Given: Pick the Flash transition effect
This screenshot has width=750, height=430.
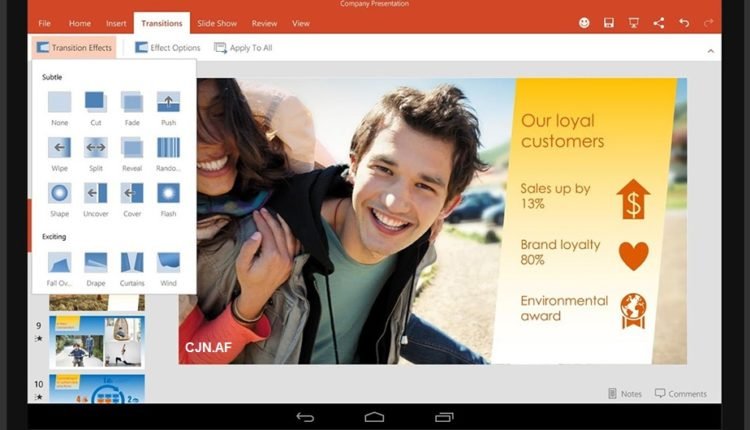Looking at the screenshot, I should pyautogui.click(x=168, y=194).
